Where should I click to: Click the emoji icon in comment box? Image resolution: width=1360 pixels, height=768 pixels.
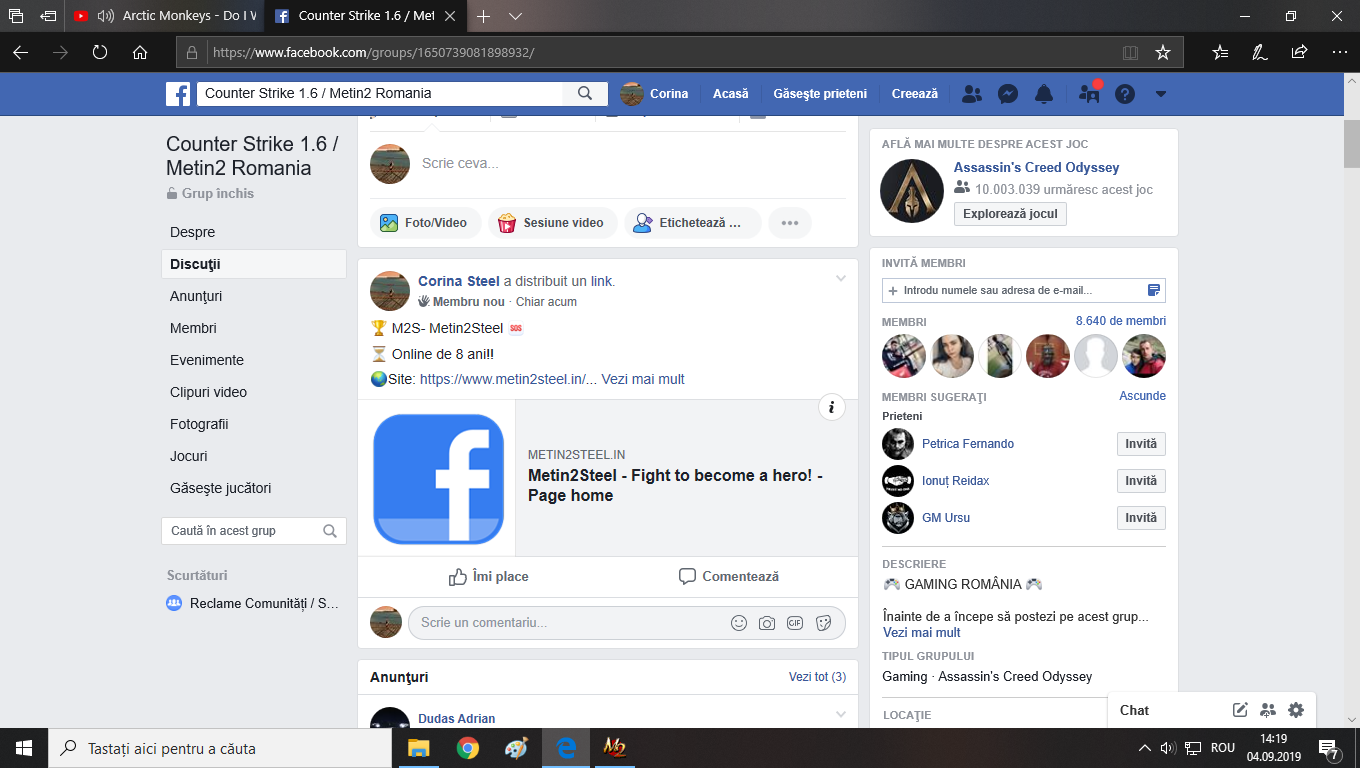[739, 623]
